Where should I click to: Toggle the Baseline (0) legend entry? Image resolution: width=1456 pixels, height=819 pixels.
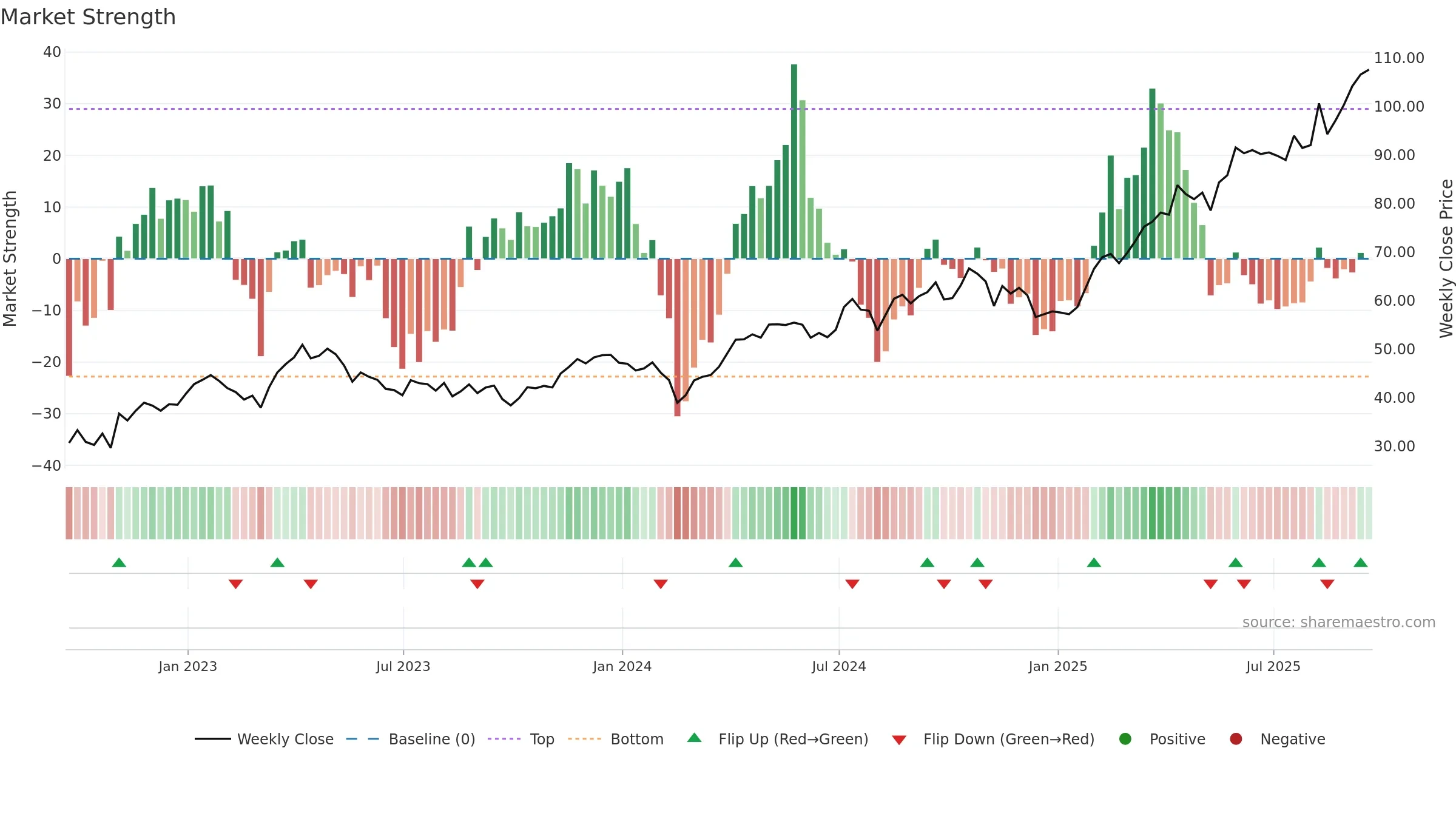[x=411, y=739]
